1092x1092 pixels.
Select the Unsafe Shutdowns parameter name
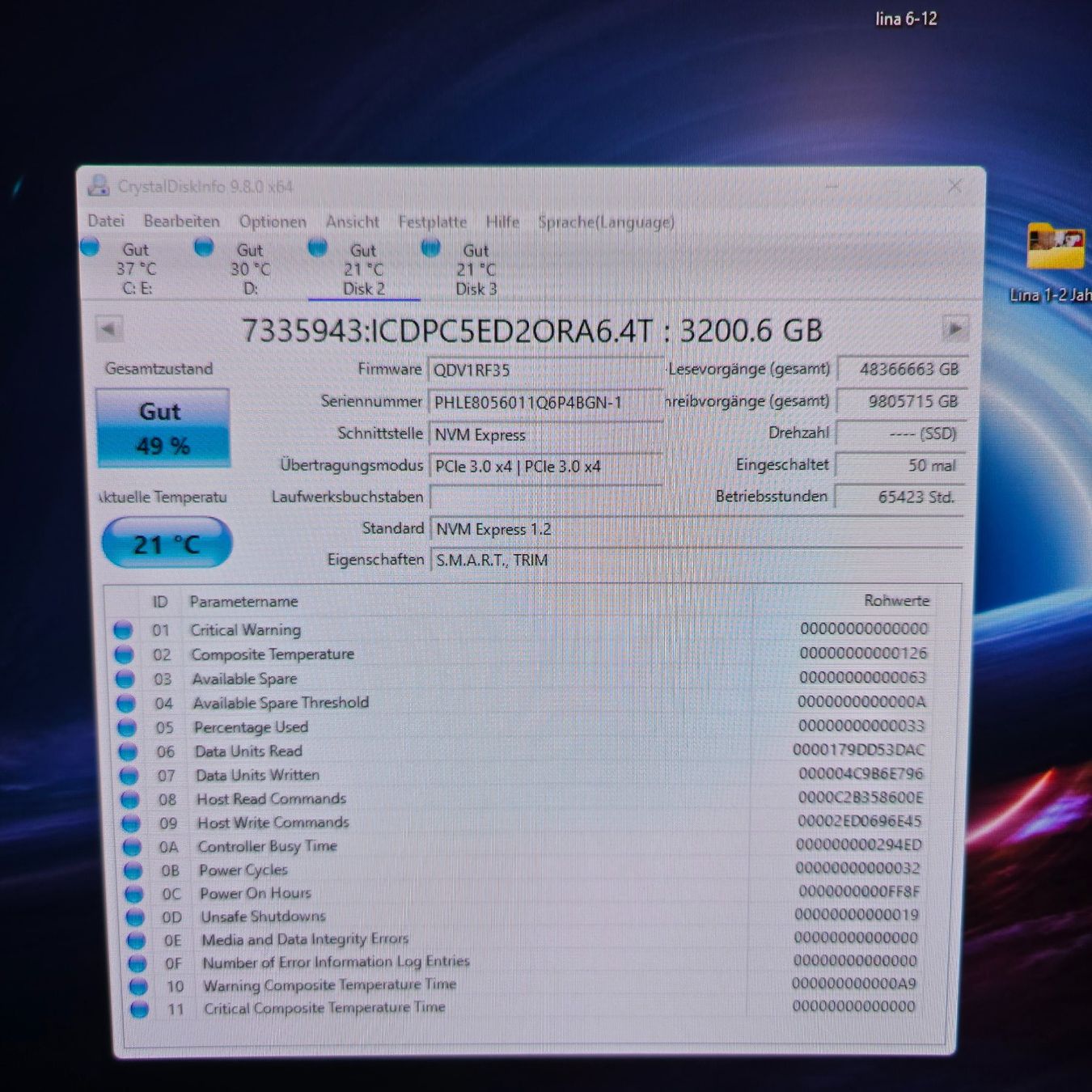point(263,916)
